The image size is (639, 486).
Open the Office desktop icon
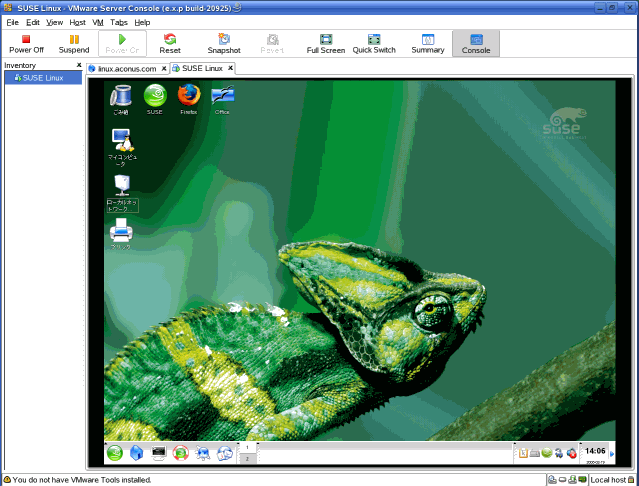pyautogui.click(x=222, y=98)
